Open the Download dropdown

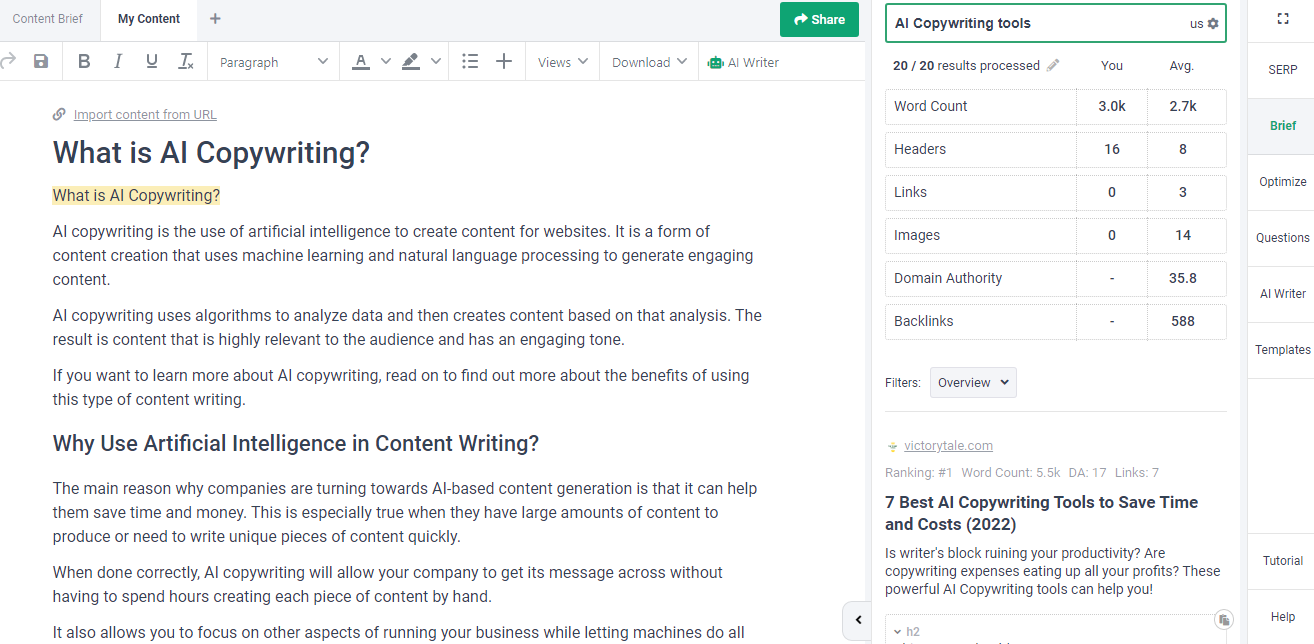coord(650,62)
